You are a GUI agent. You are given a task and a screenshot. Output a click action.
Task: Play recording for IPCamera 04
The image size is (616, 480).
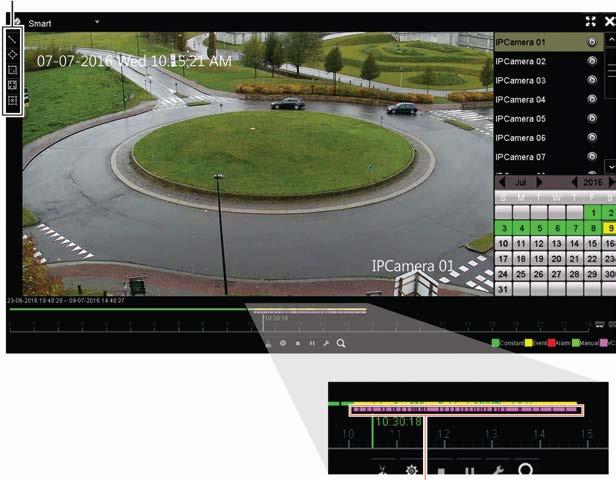592,99
